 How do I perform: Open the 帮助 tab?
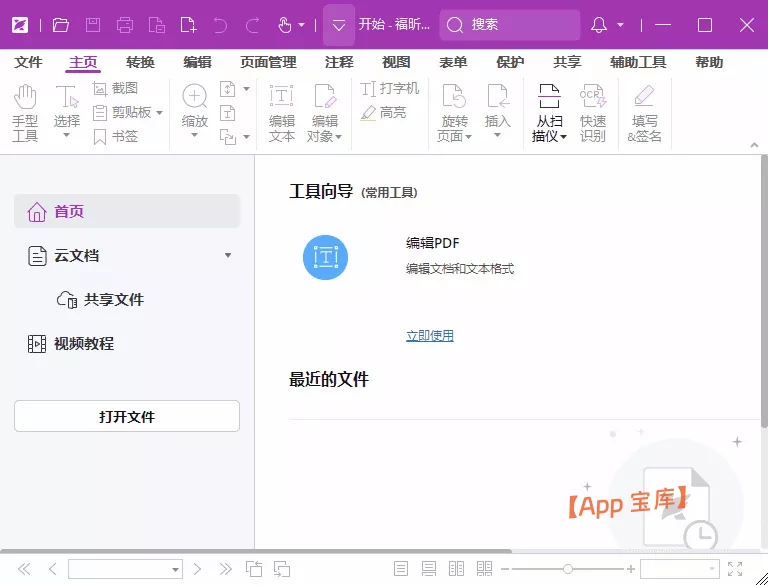[x=709, y=62]
